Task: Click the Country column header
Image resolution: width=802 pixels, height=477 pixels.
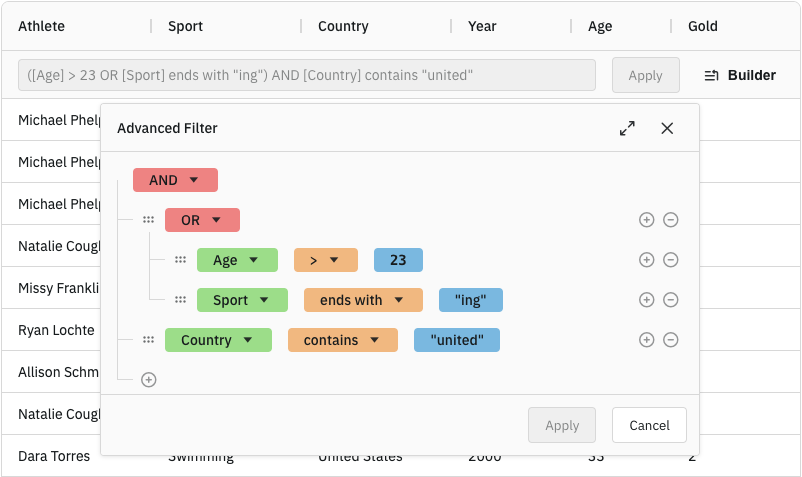Action: pyautogui.click(x=343, y=26)
